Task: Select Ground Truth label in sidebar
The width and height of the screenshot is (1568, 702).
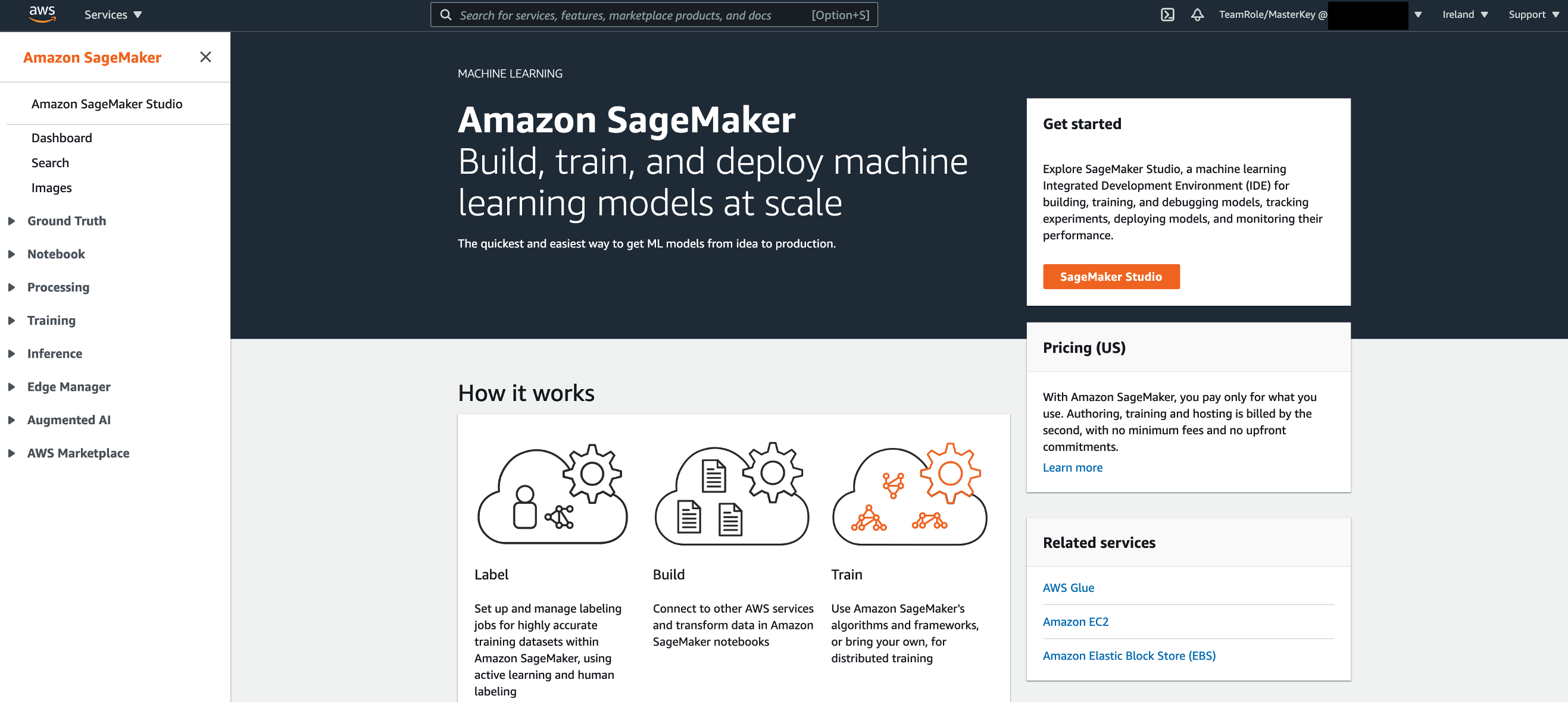Action: click(66, 221)
